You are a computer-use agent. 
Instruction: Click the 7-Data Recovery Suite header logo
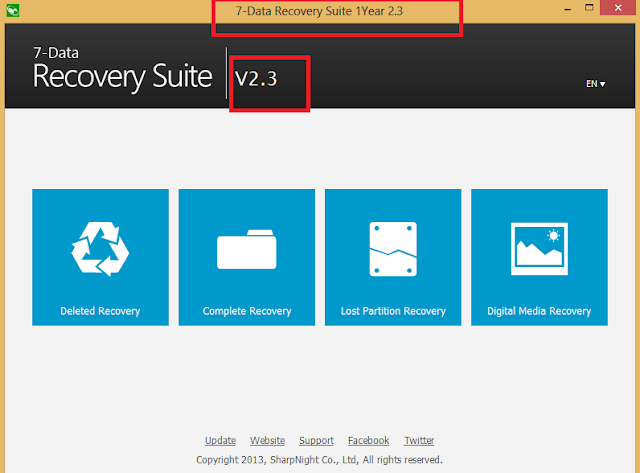122,69
